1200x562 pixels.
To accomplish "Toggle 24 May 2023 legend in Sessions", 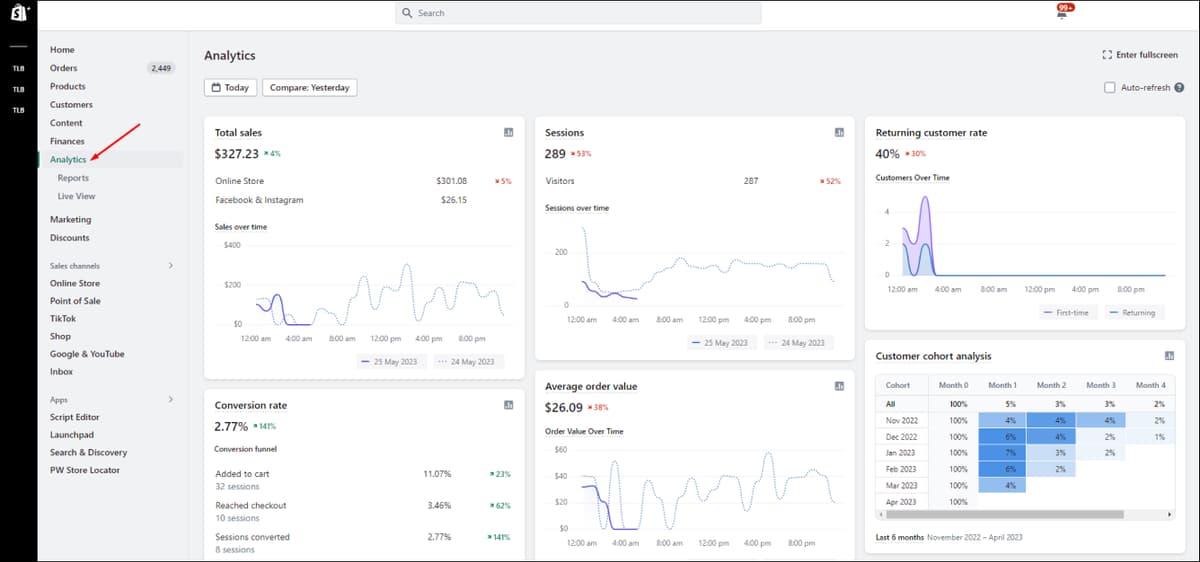I will click(x=798, y=342).
